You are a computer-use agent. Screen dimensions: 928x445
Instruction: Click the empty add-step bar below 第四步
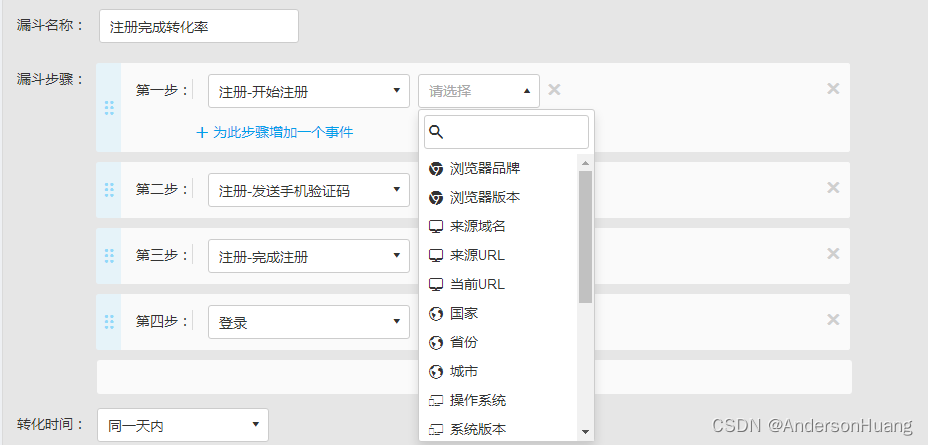pos(474,377)
